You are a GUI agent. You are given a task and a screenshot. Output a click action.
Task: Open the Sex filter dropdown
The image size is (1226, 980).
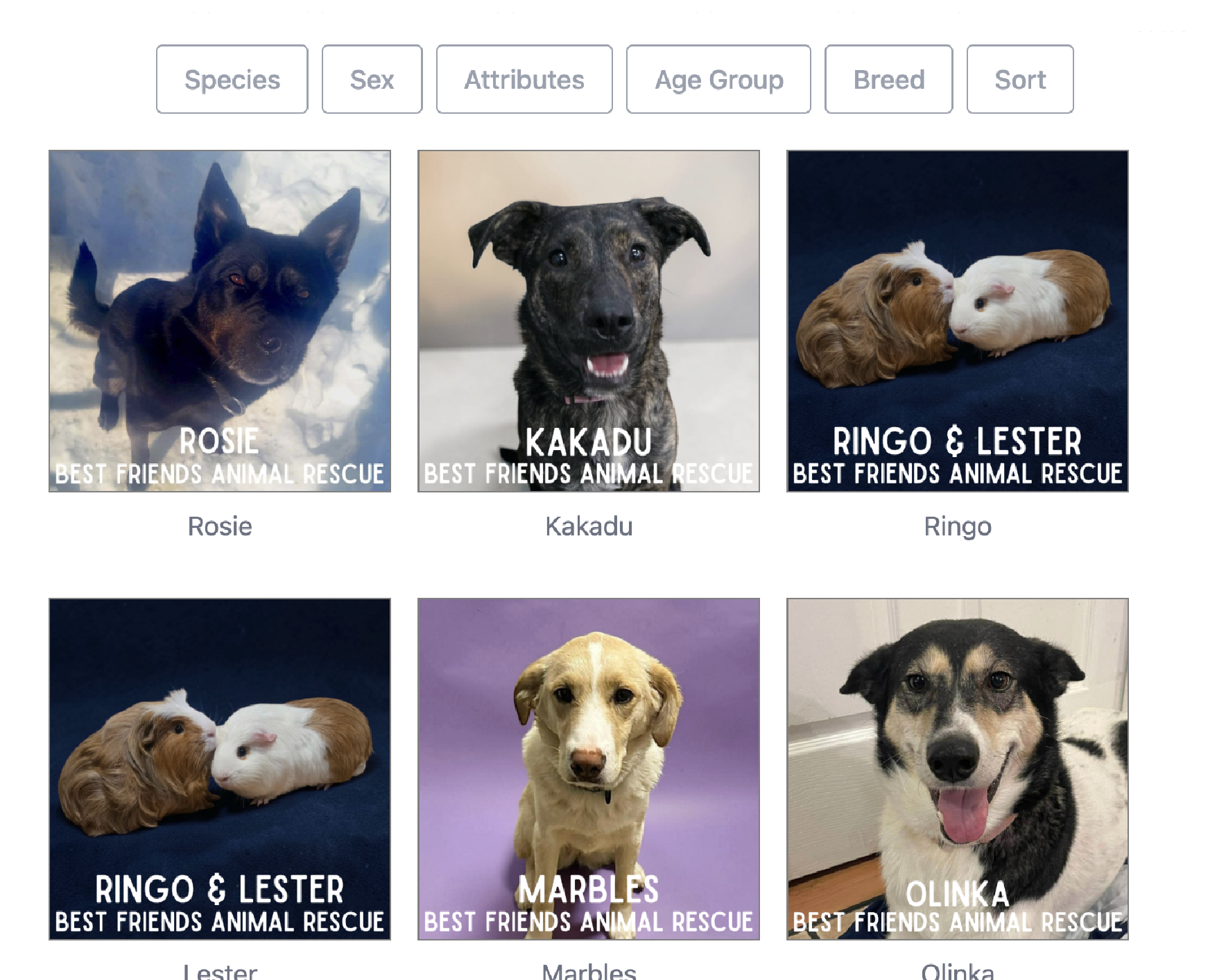click(x=372, y=79)
